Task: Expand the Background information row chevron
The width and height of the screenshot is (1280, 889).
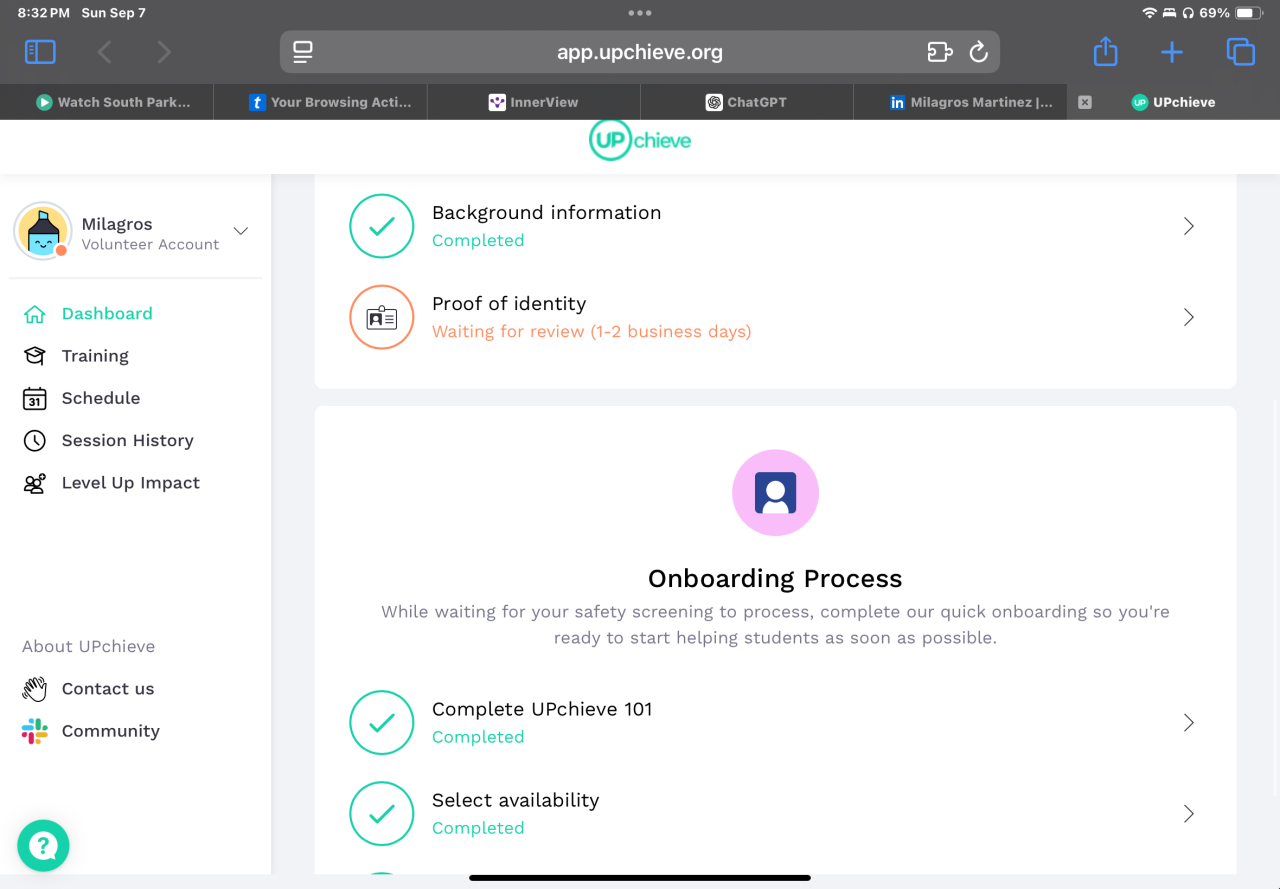Action: pos(1189,226)
